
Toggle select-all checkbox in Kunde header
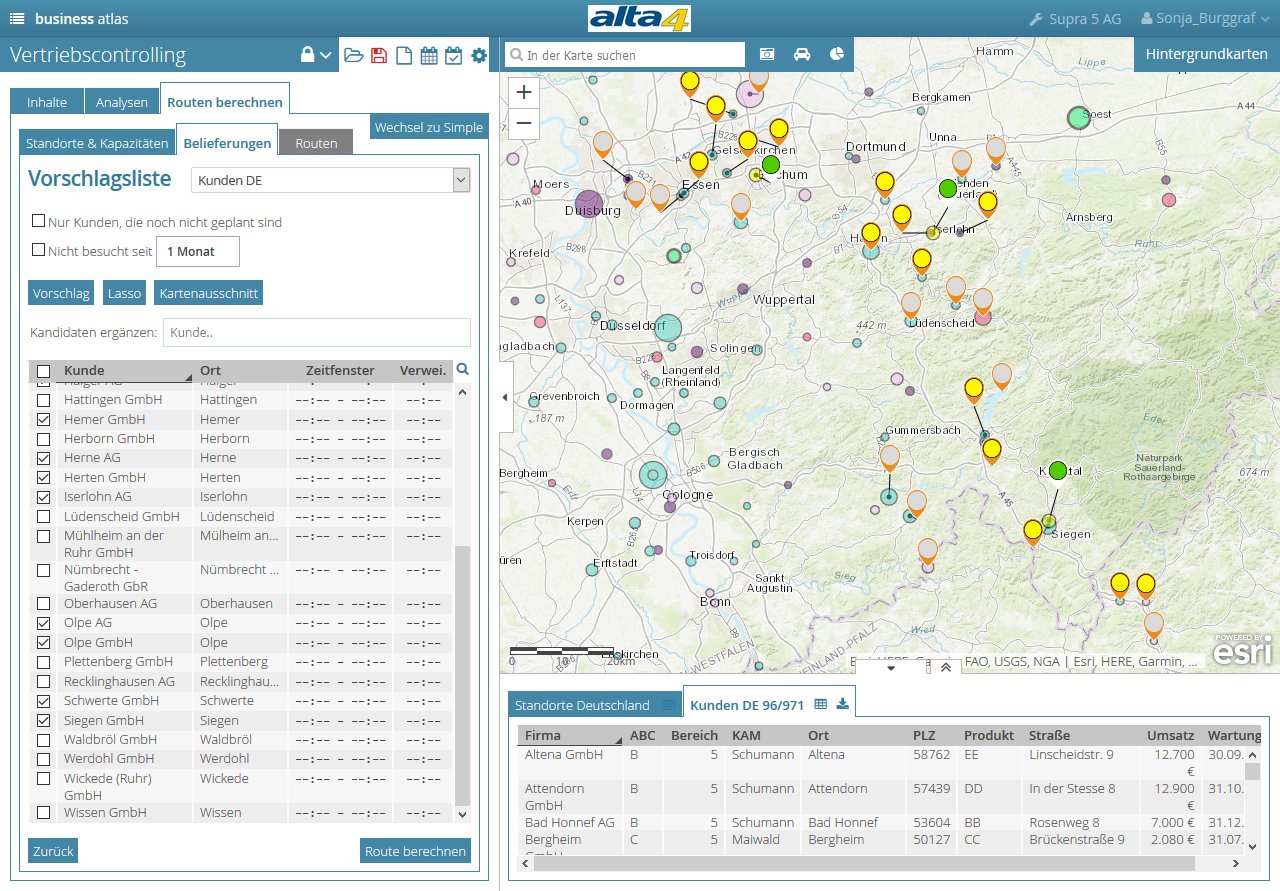point(43,371)
